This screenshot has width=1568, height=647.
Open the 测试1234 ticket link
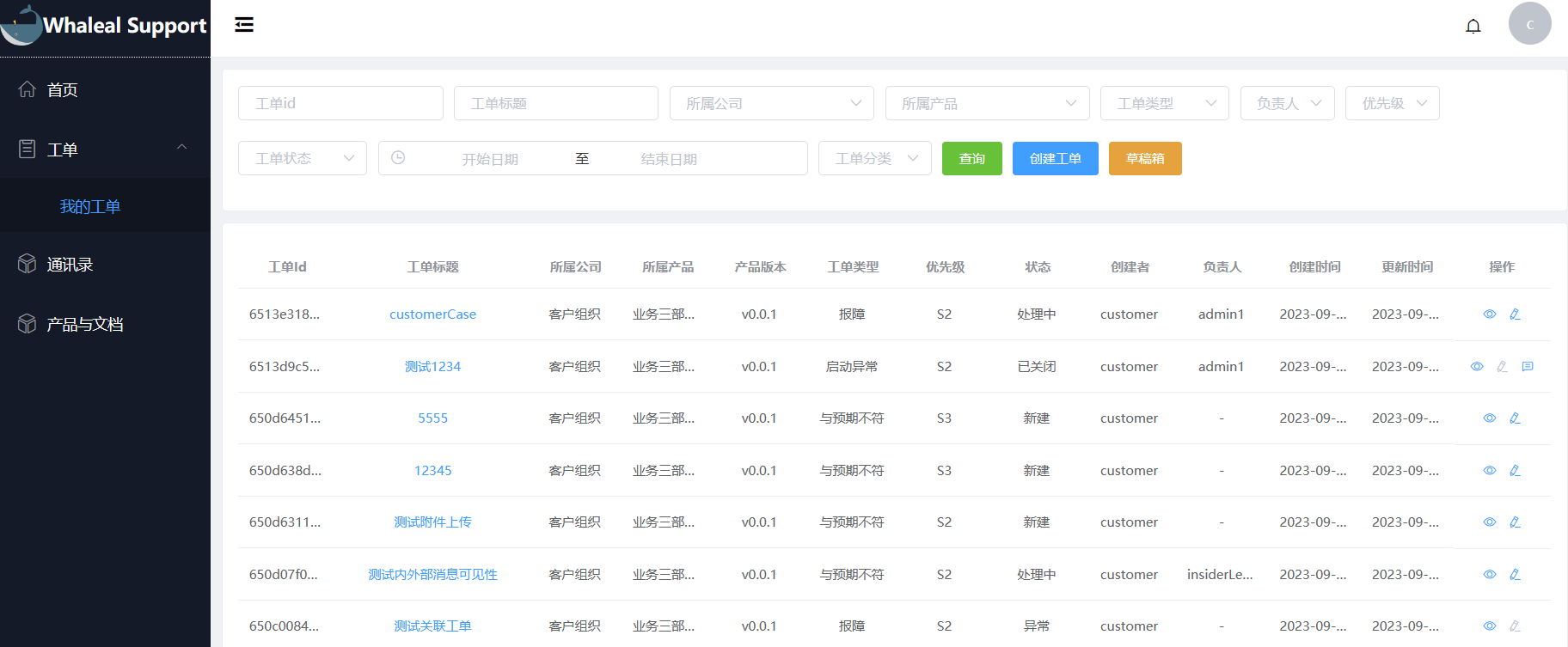(x=433, y=367)
